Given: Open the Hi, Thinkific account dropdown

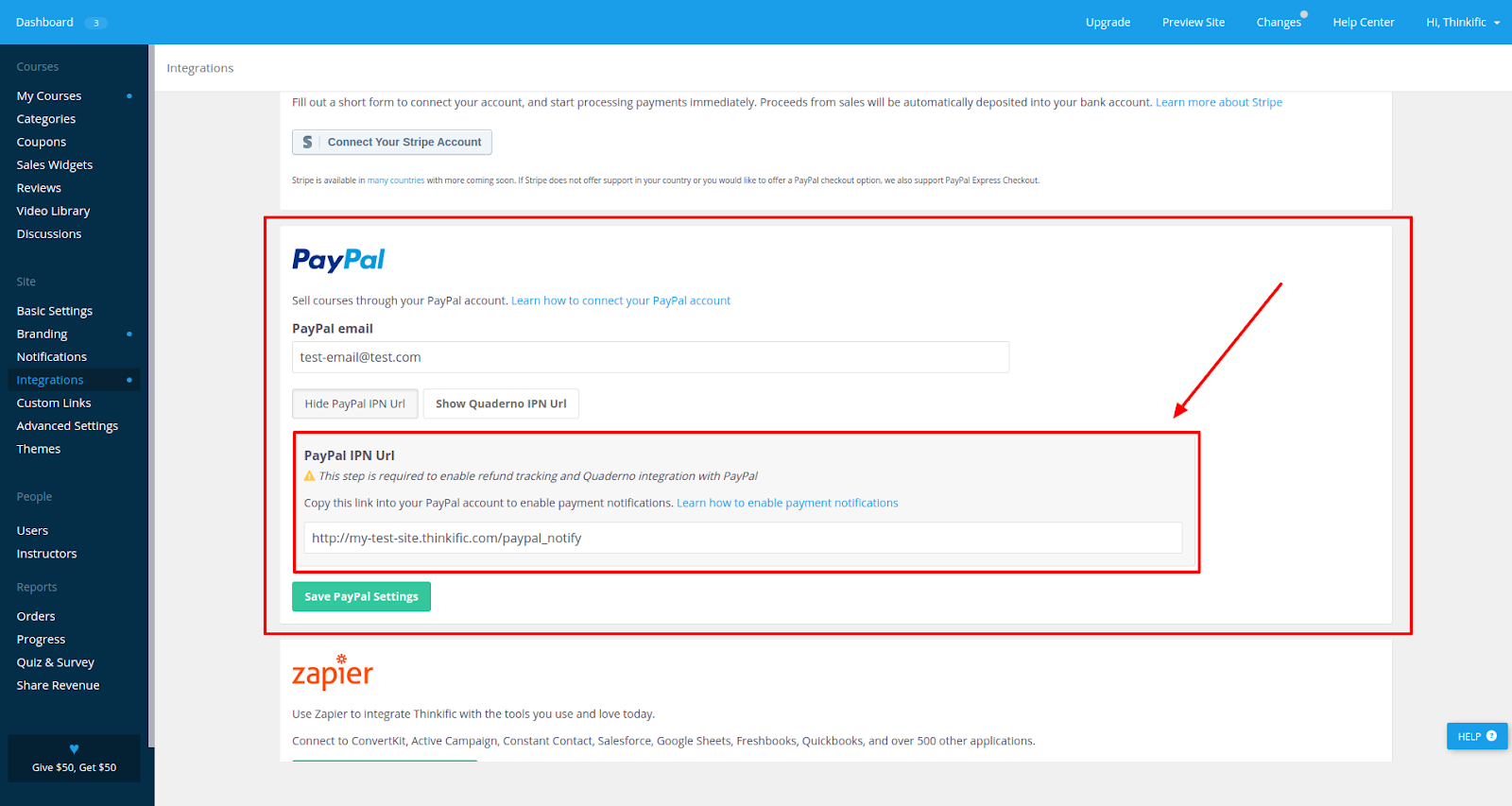Looking at the screenshot, I should tap(1462, 22).
